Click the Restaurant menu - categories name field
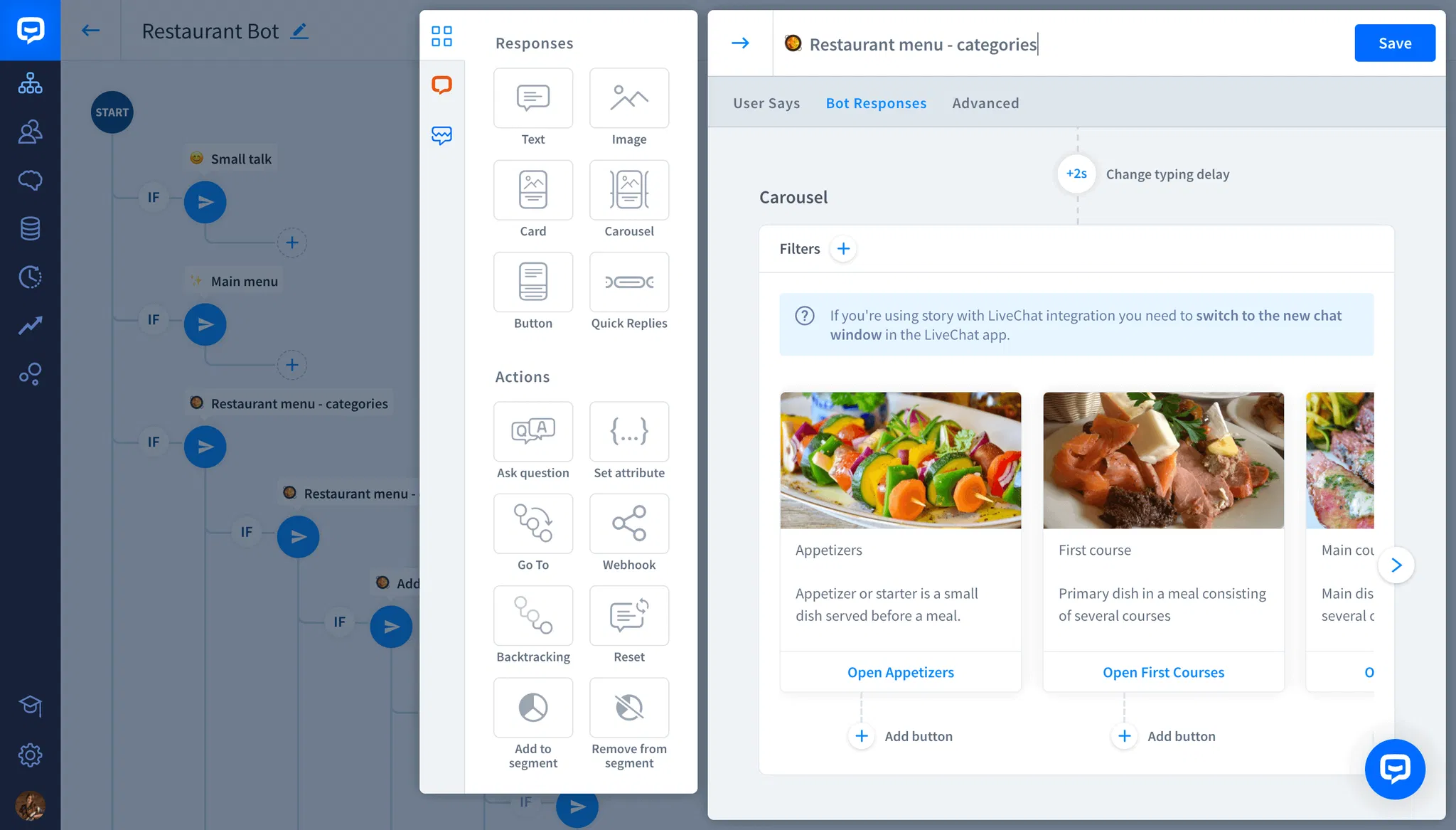 coord(923,45)
